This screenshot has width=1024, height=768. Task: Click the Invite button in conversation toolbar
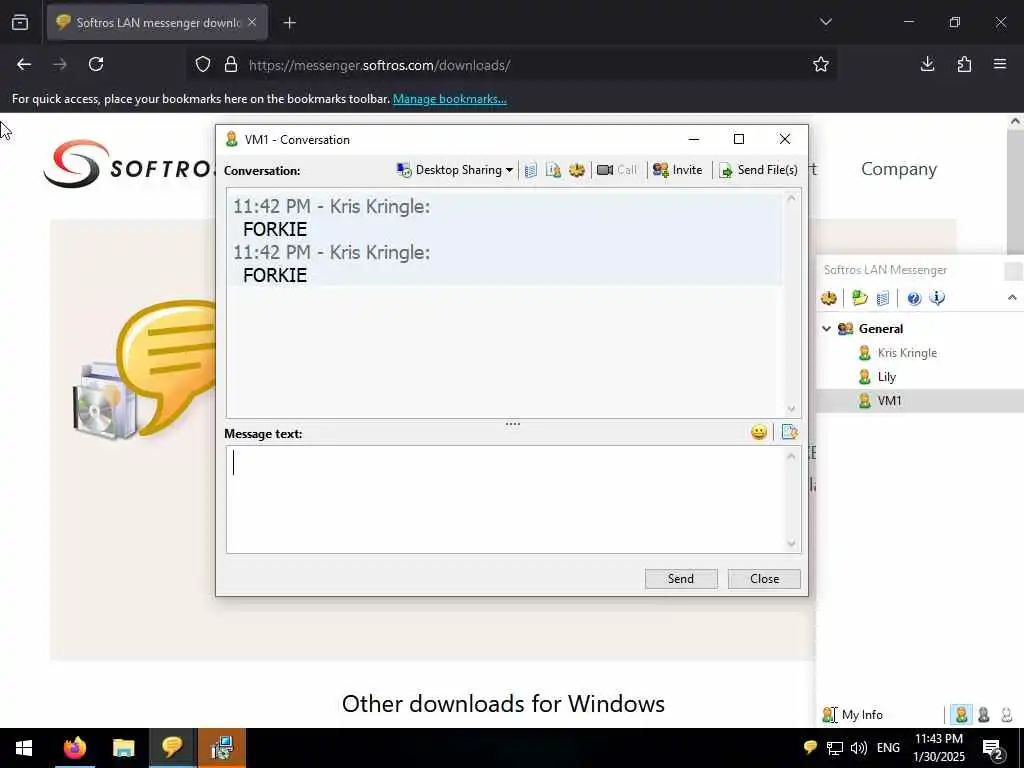click(x=678, y=170)
